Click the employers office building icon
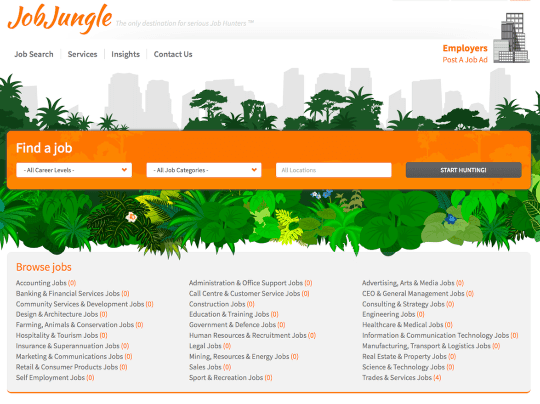This screenshot has width=540, height=404. click(x=511, y=38)
